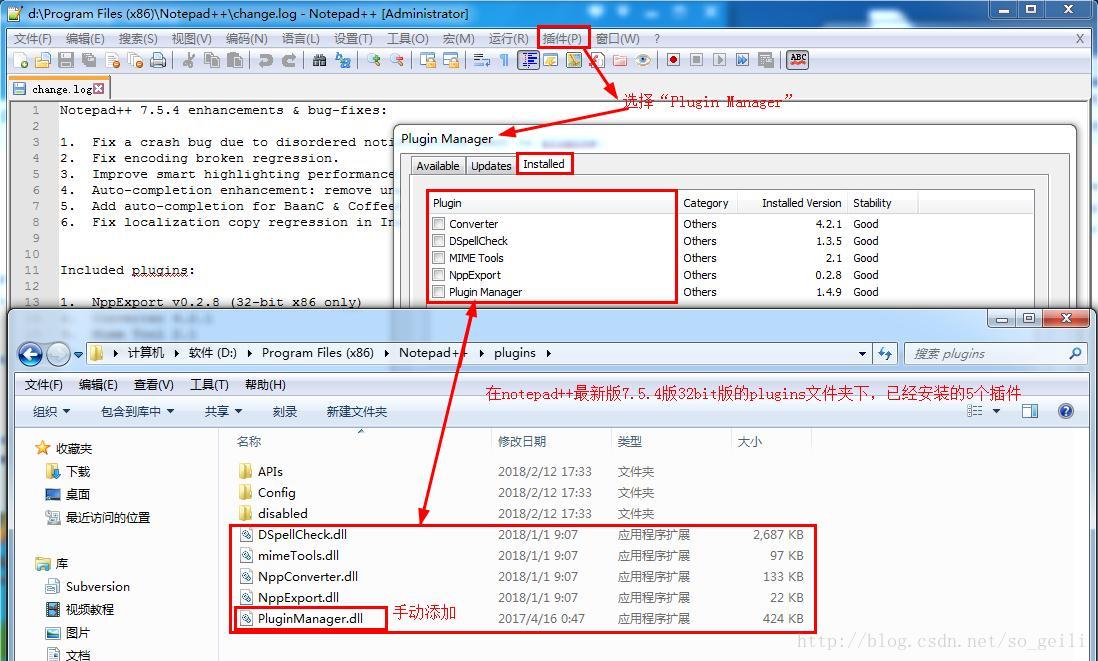This screenshot has height=661, width=1098.
Task: Toggle the Explorer preview pane icon
Action: [x=1029, y=411]
